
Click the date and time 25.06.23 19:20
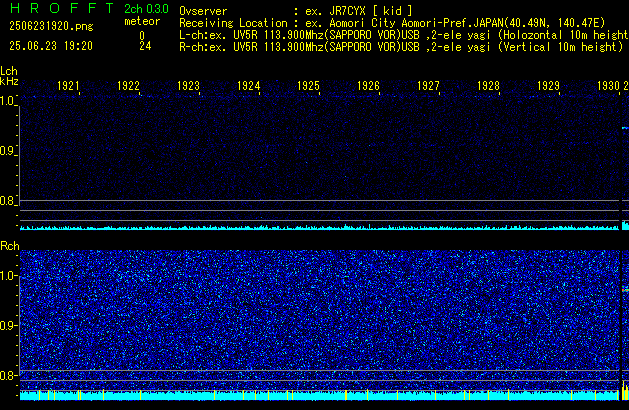click(51, 46)
